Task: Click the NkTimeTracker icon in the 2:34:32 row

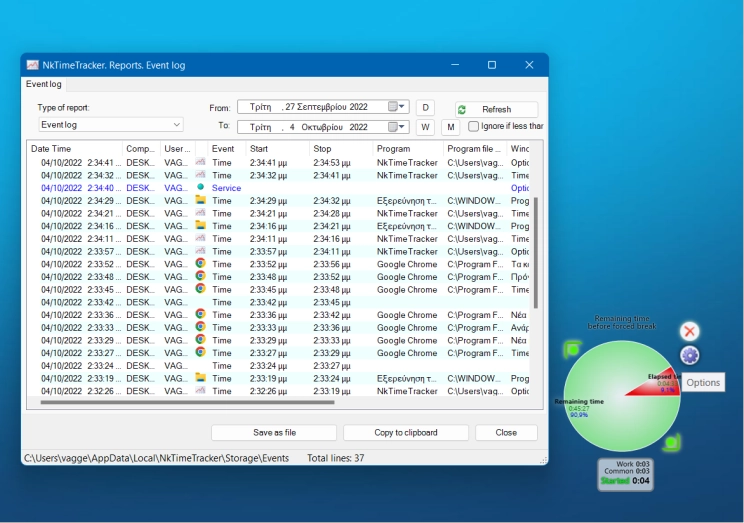Action: coord(201,175)
